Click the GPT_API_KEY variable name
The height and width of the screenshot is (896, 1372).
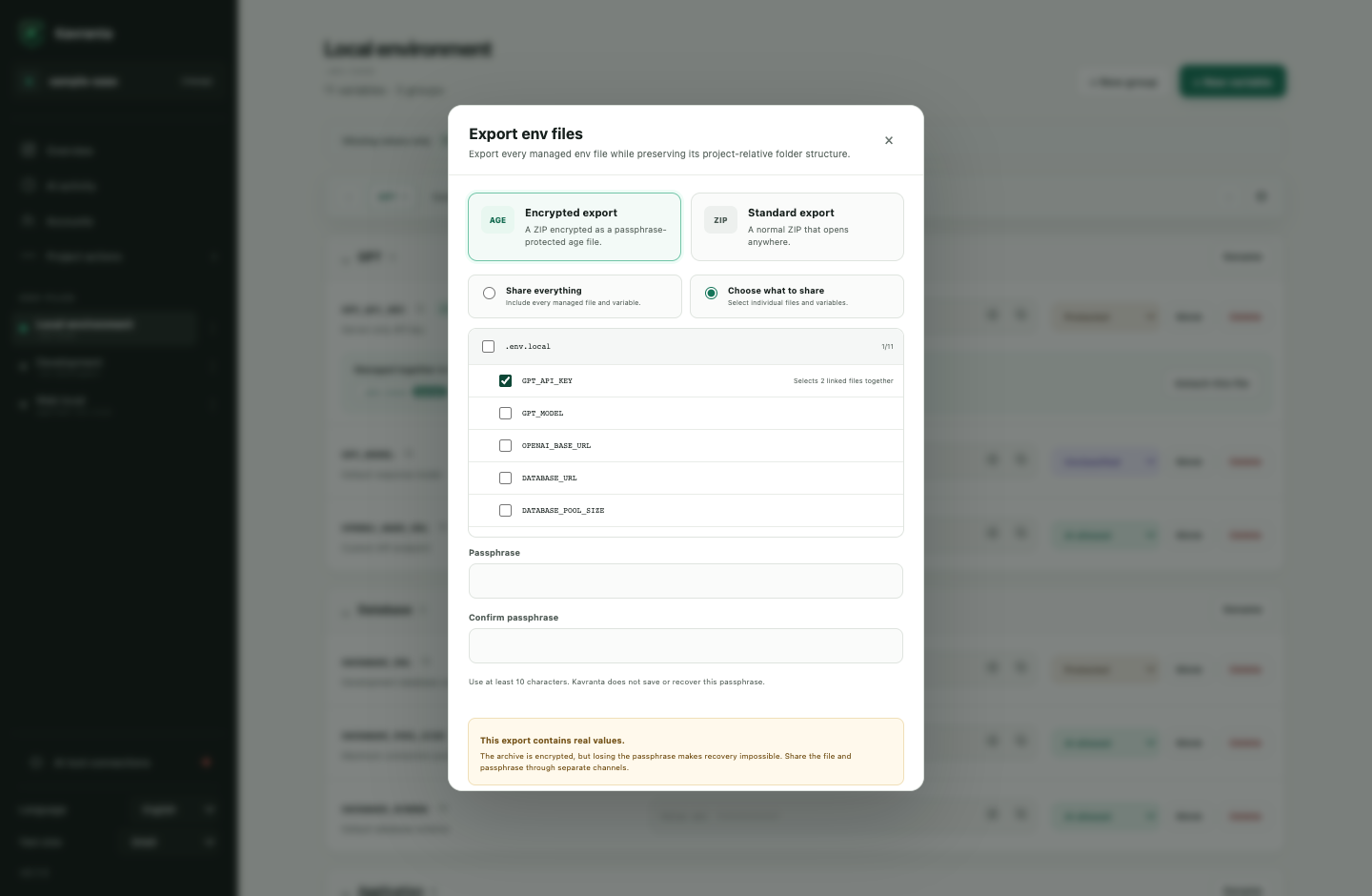[x=547, y=381]
